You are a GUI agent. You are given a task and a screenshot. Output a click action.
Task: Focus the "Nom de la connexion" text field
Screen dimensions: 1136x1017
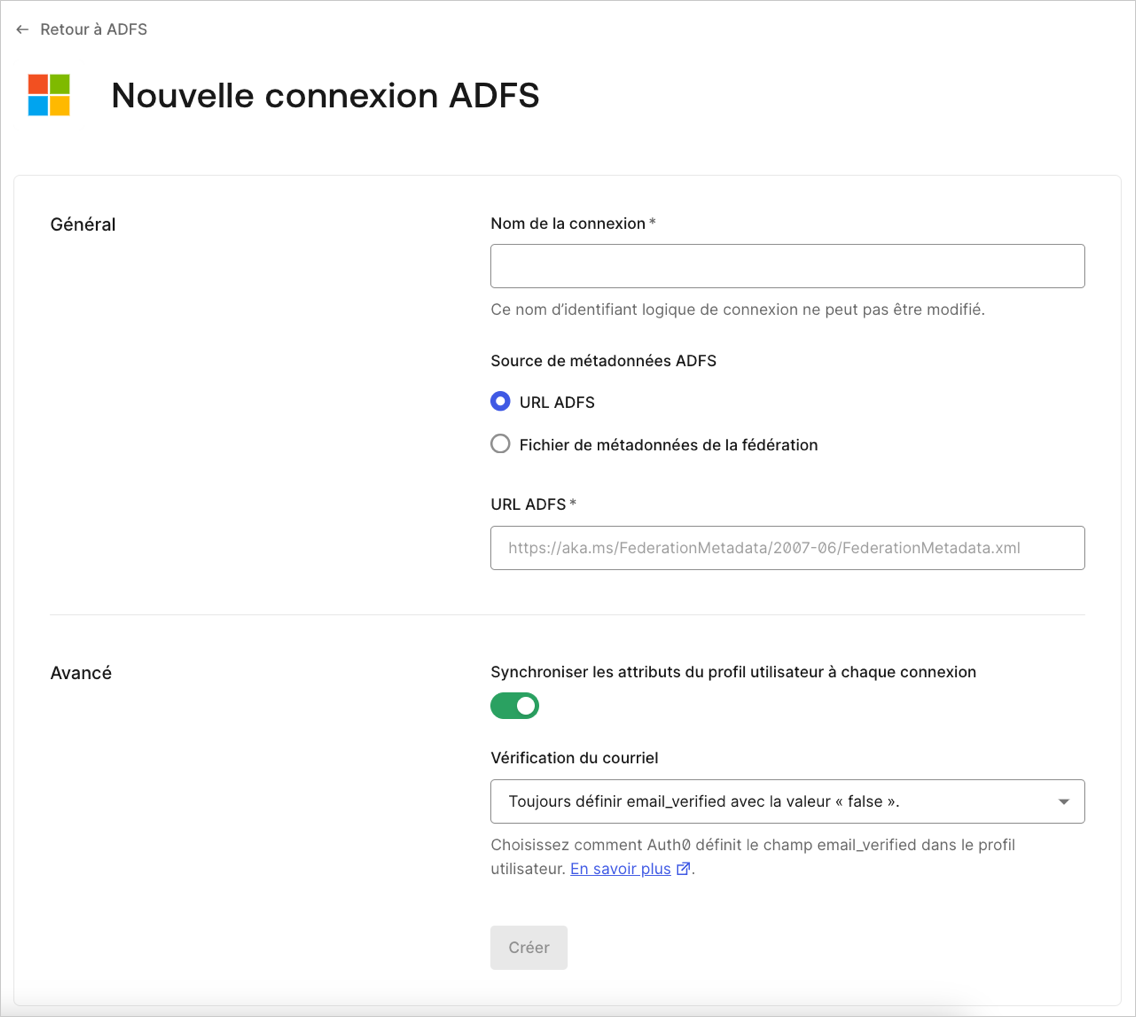pyautogui.click(x=787, y=265)
